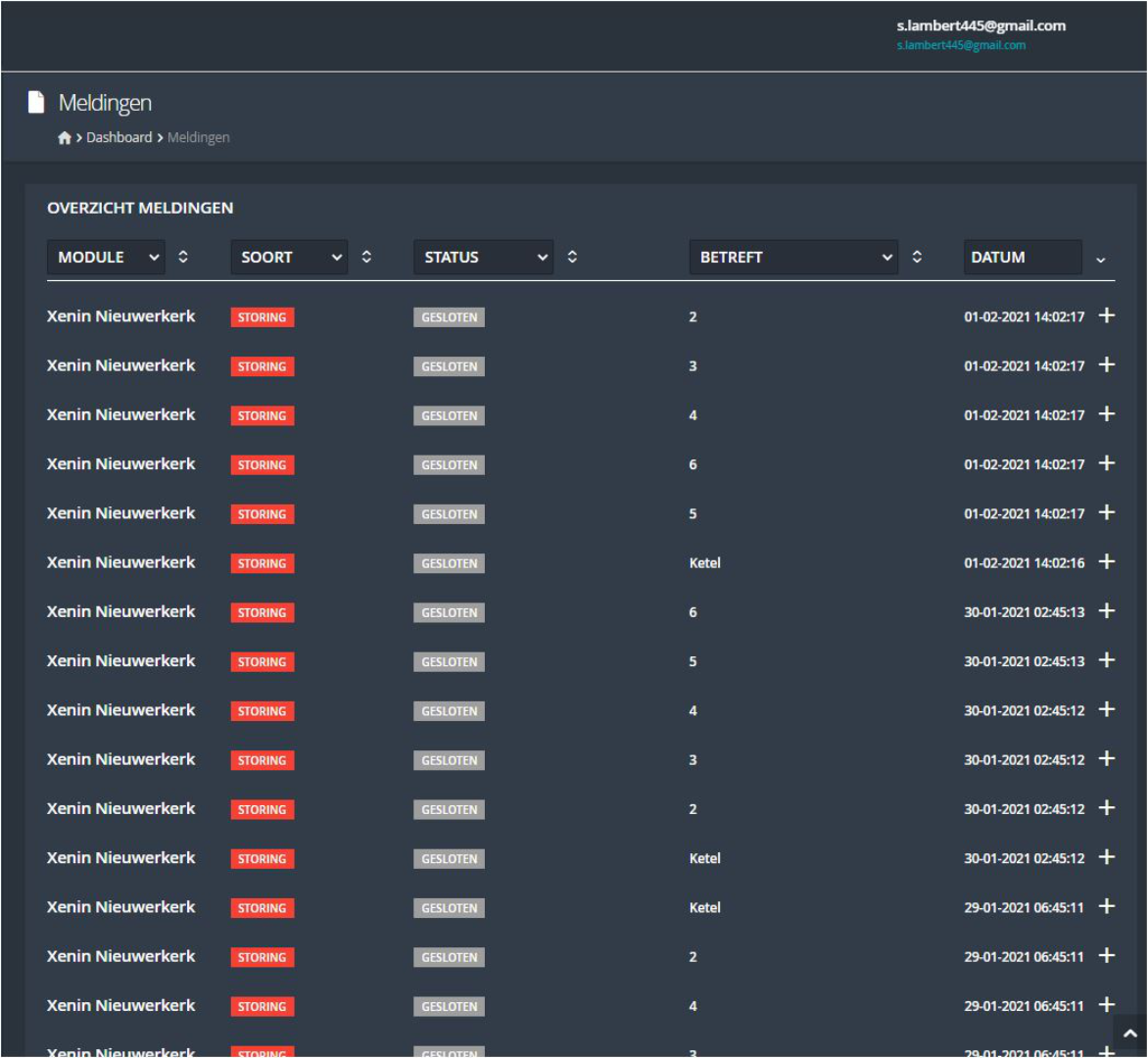1148x1058 pixels.
Task: Click the sort icon beside BETREFT
Action: [916, 258]
